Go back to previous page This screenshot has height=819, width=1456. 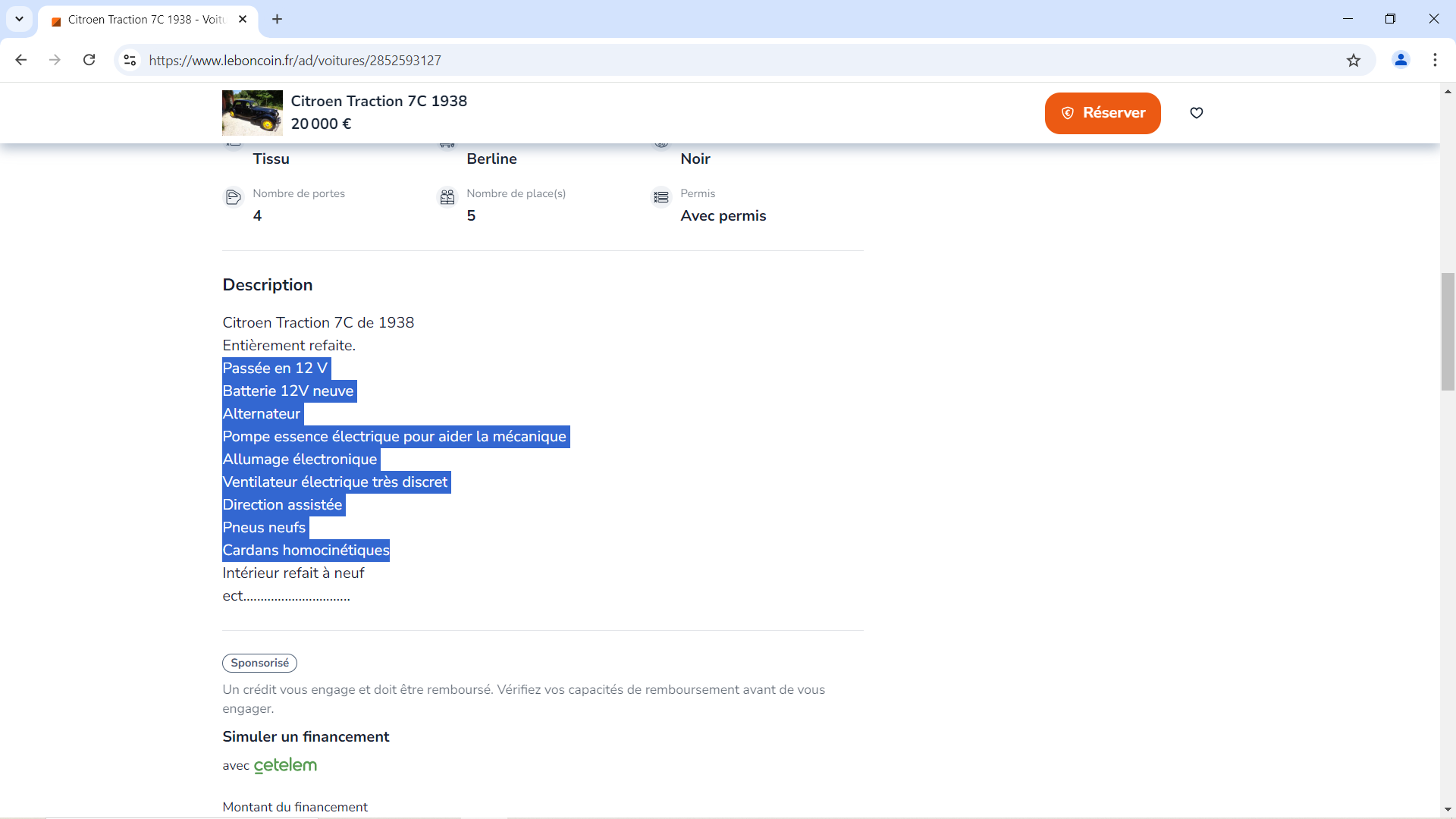21,60
